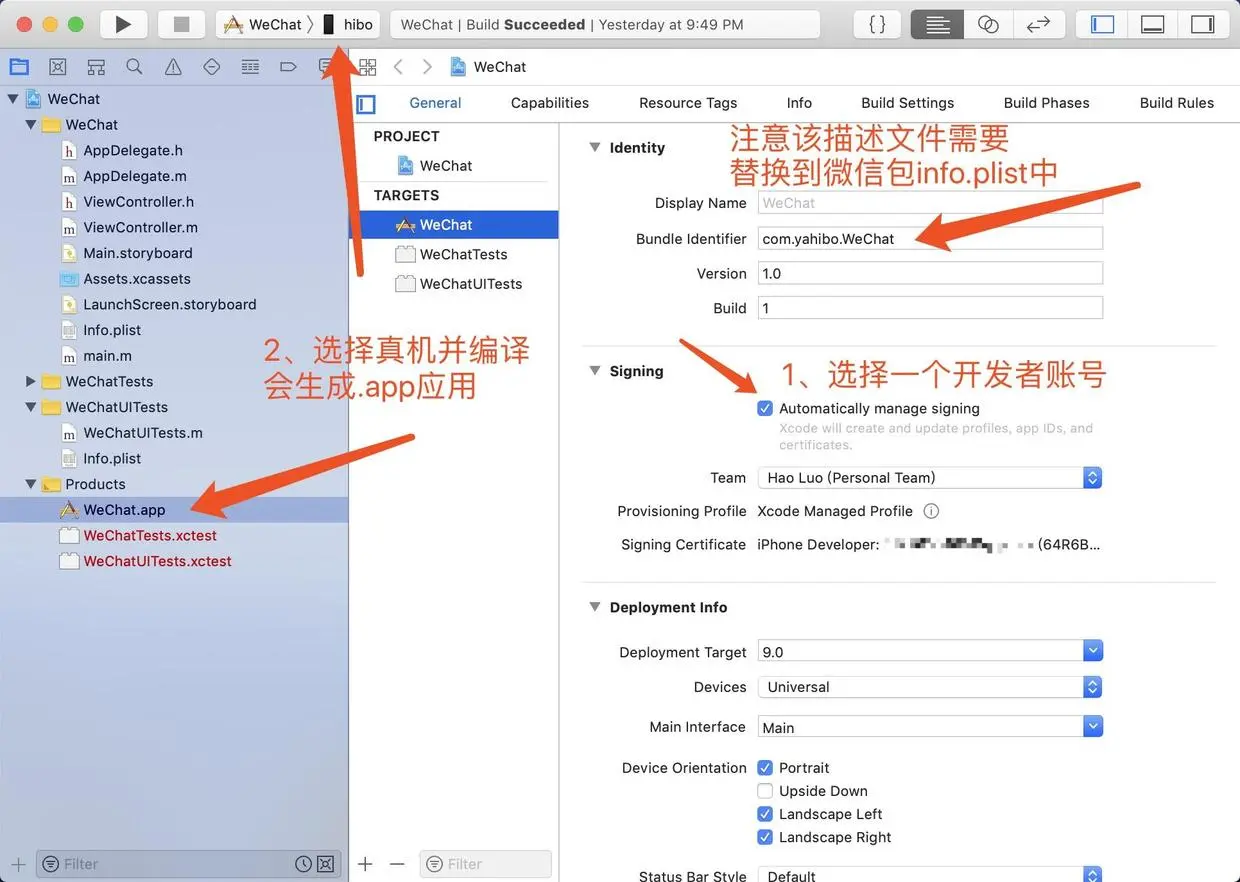Choose the hibo run destination device
Viewport: 1240px width, 882px height.
[x=347, y=24]
